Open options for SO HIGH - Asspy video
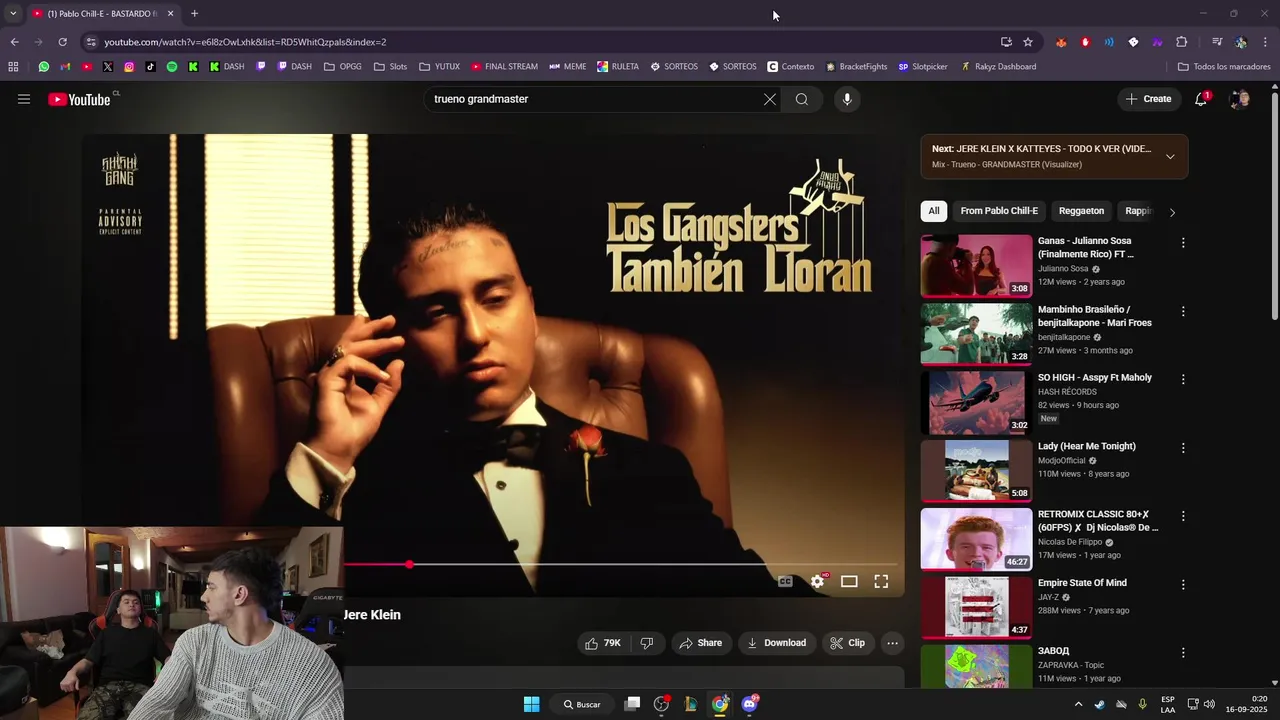 pos(1183,379)
